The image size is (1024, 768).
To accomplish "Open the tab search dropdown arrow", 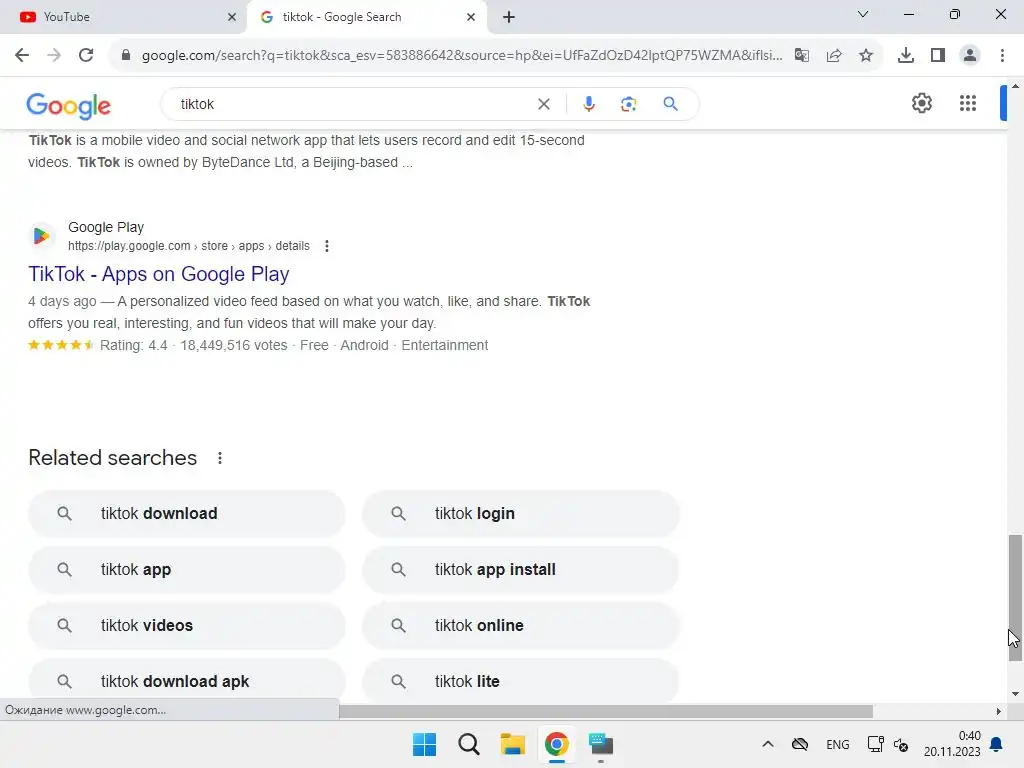I will [863, 14].
